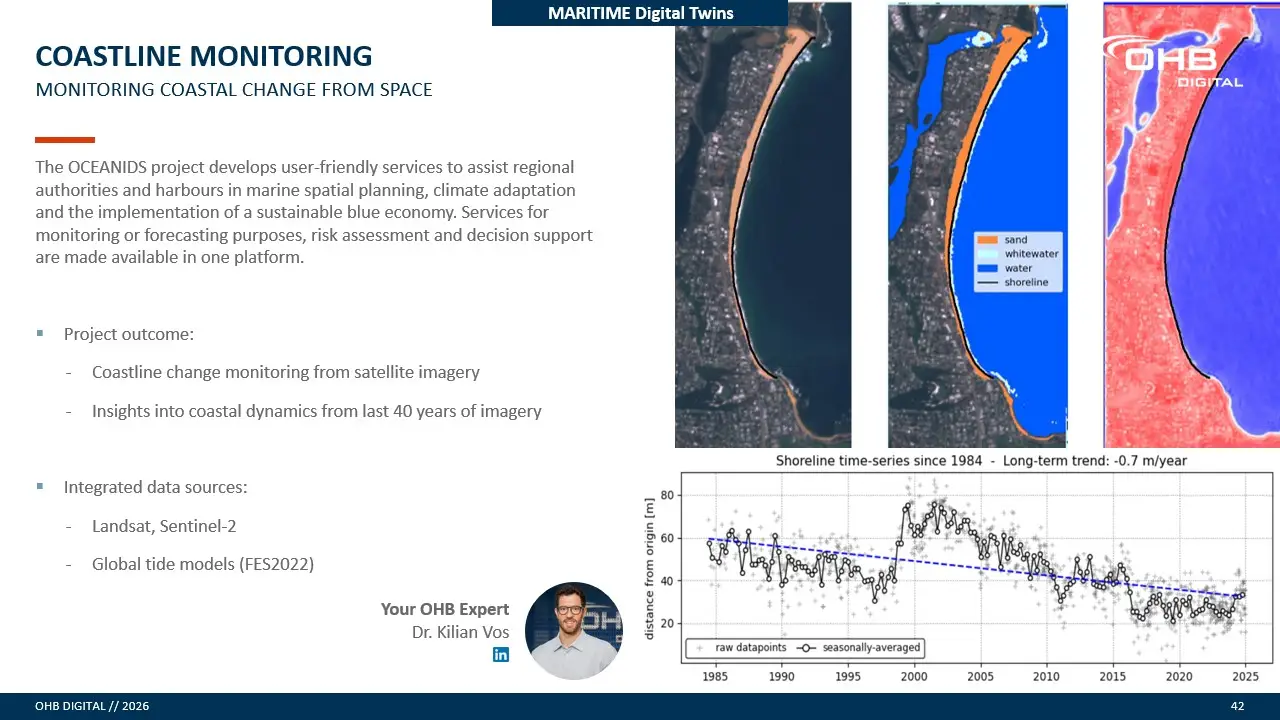Click the shoreline time-series chart title
Screen dimensions: 1280x720
(x=981, y=461)
